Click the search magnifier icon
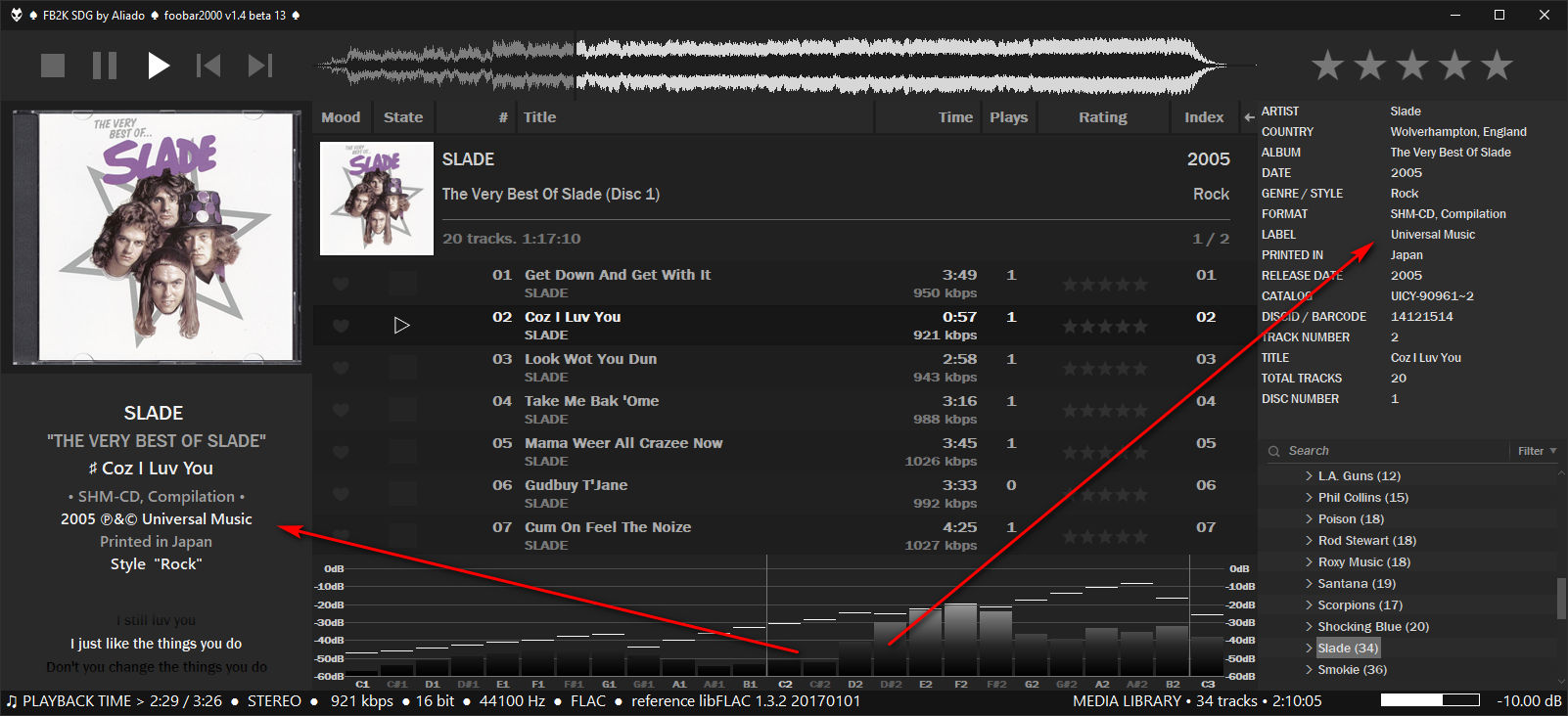This screenshot has width=1568, height=716. click(x=1273, y=451)
